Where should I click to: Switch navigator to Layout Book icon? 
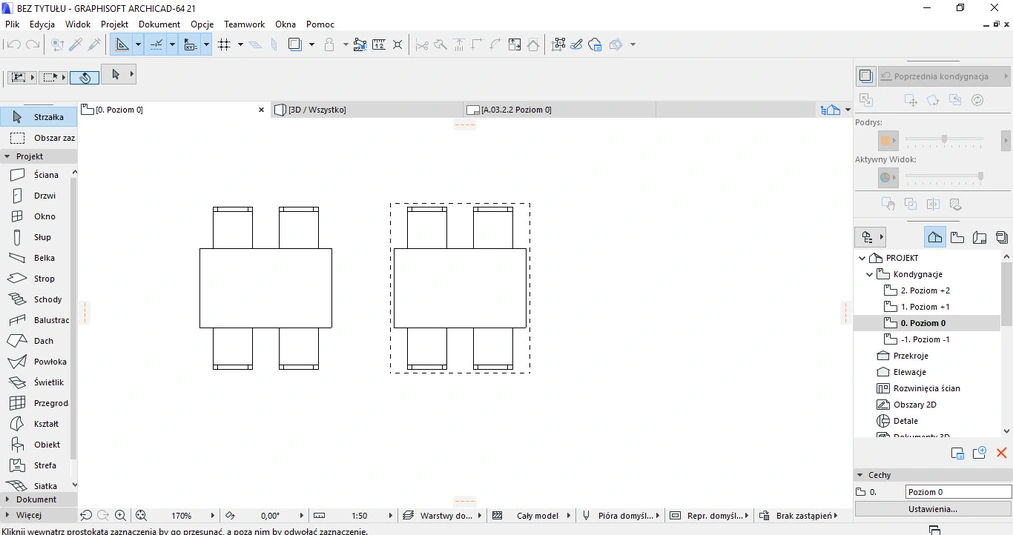point(979,237)
